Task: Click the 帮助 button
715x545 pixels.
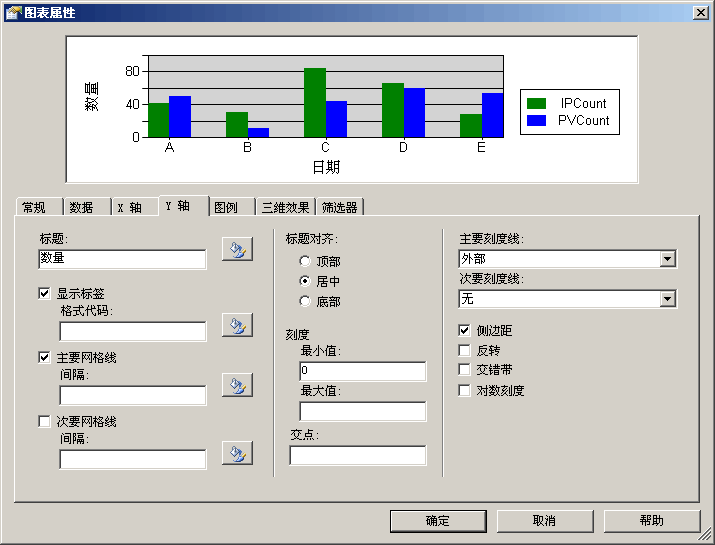Action: point(652,521)
